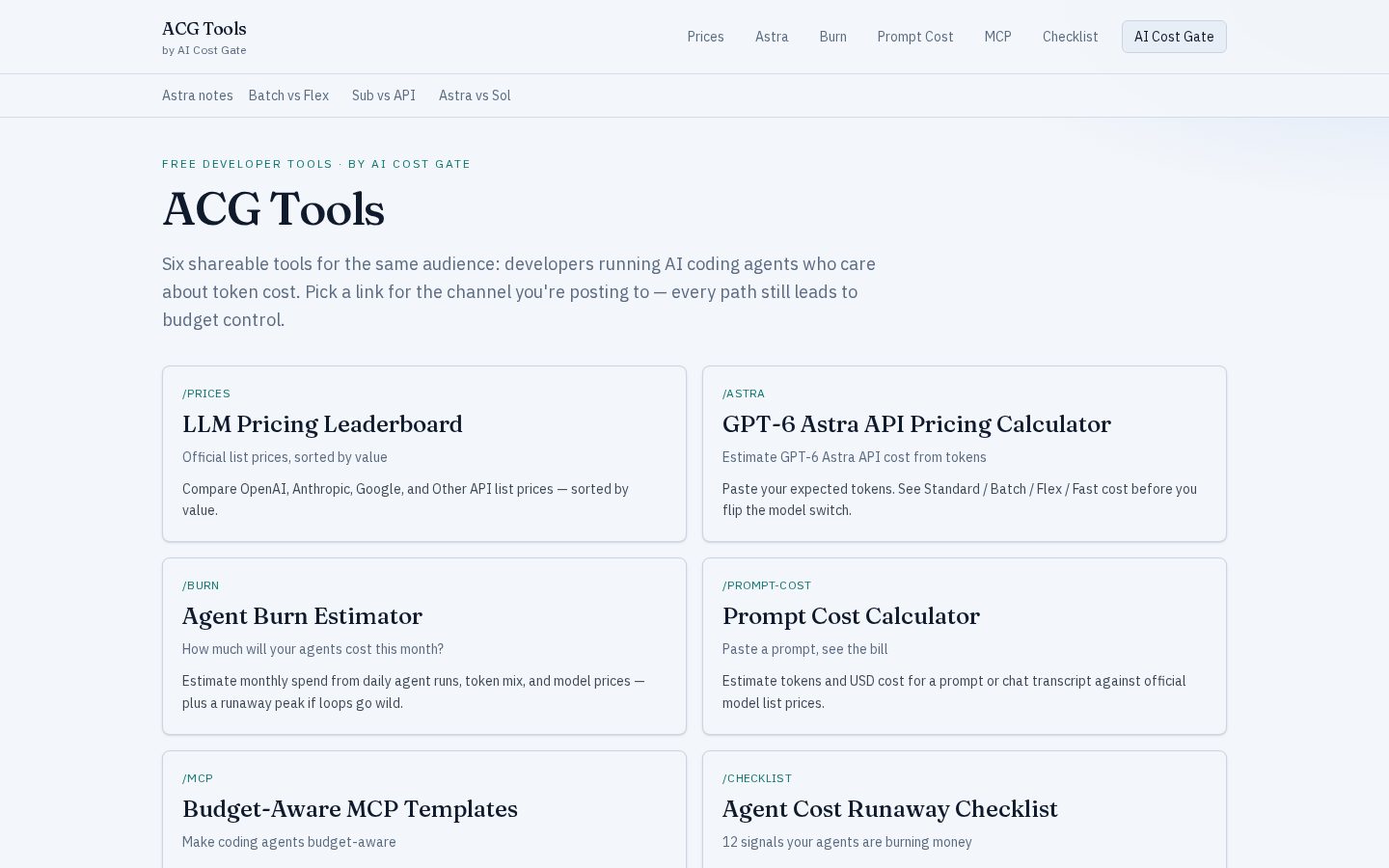Click the /MCP card label
The image size is (1389, 868).
tap(198, 778)
